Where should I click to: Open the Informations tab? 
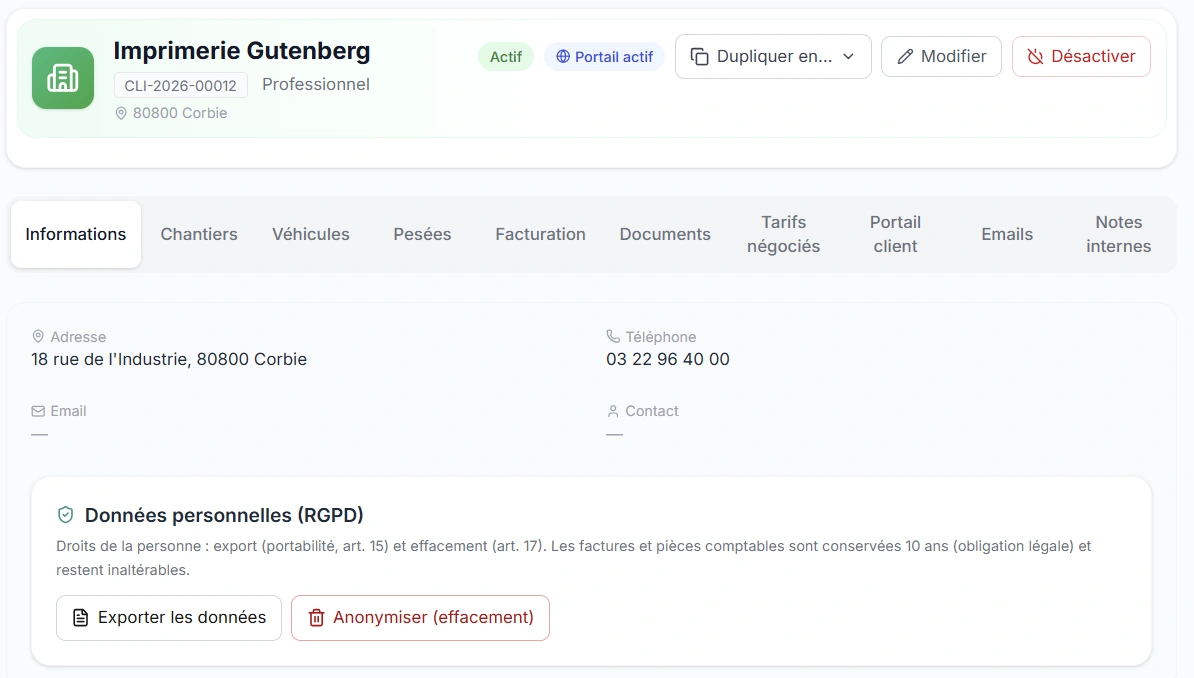coord(75,234)
